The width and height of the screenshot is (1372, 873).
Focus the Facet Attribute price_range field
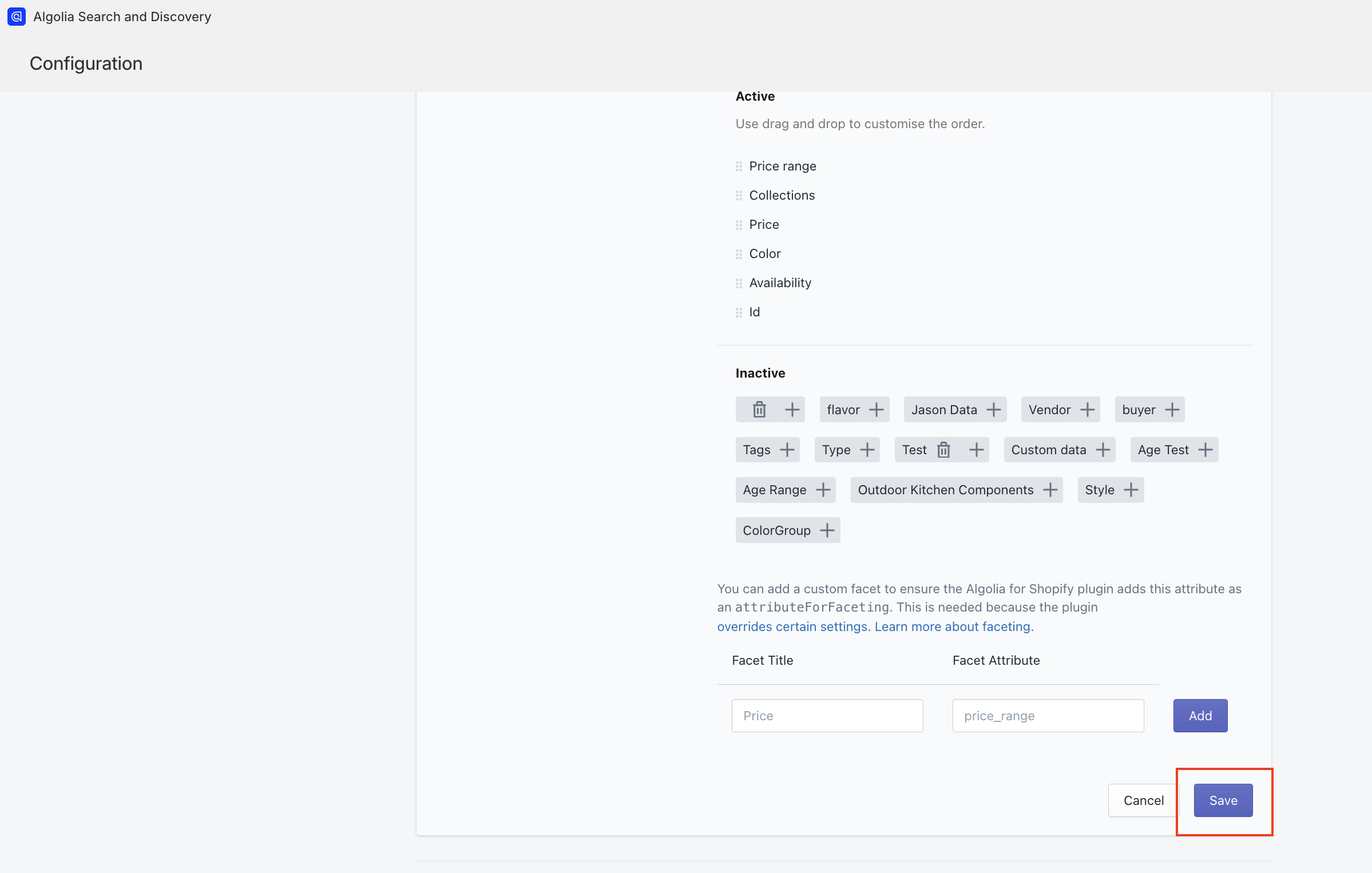coord(1048,716)
